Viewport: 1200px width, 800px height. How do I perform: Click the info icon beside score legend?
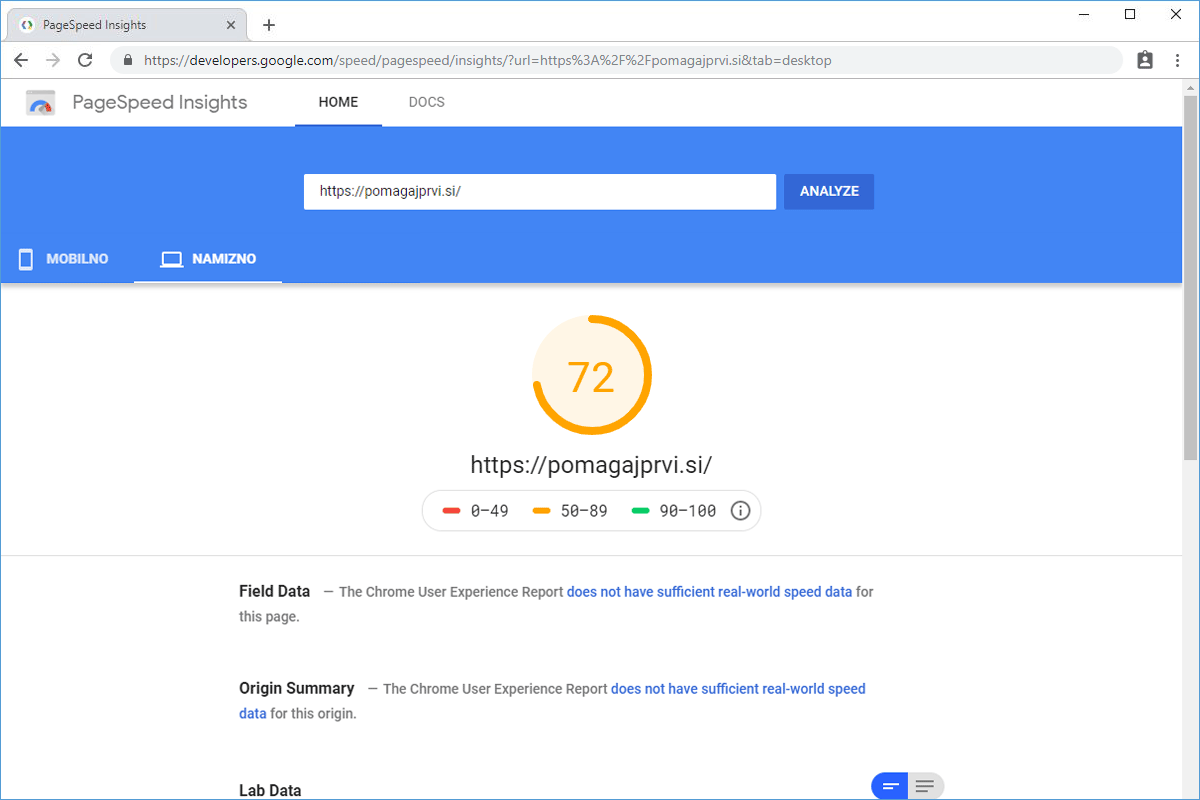[x=740, y=511]
